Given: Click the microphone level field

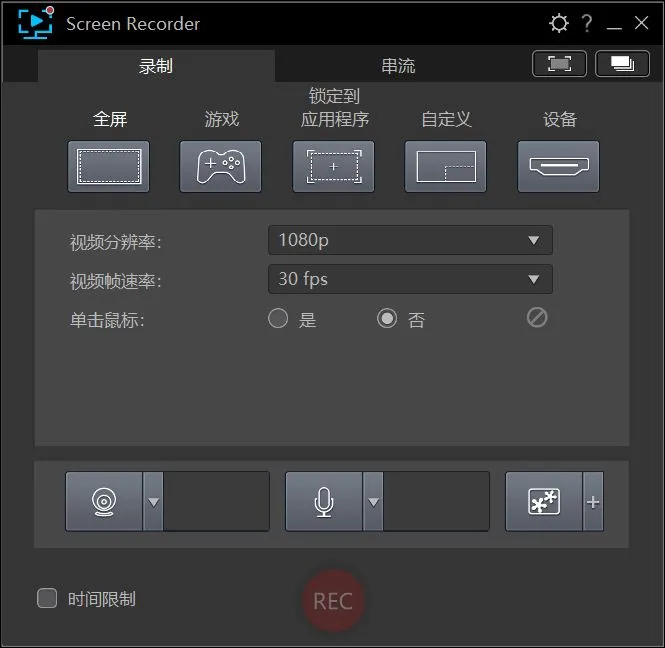Looking at the screenshot, I should pos(436,501).
